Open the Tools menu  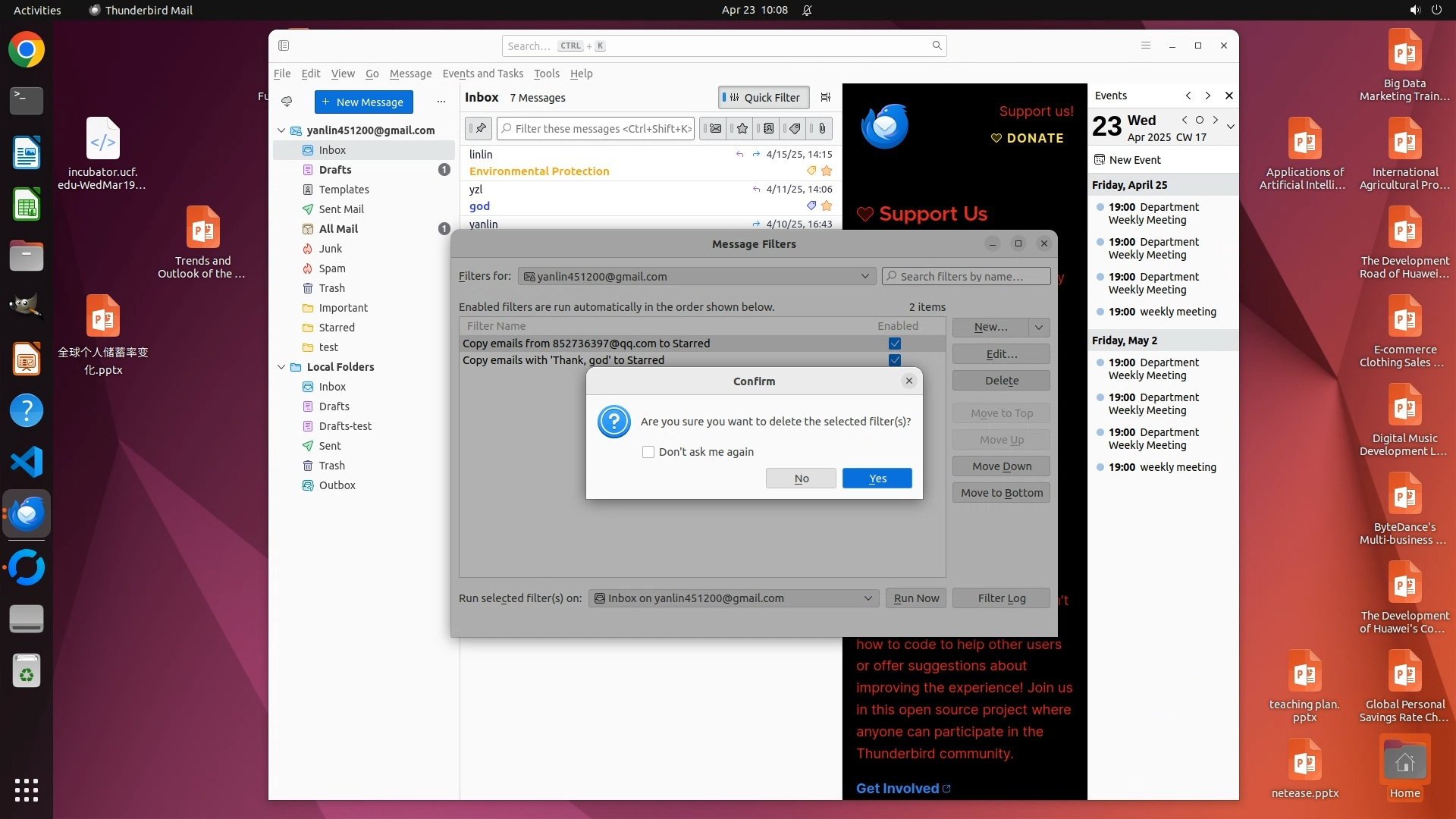pyautogui.click(x=546, y=74)
